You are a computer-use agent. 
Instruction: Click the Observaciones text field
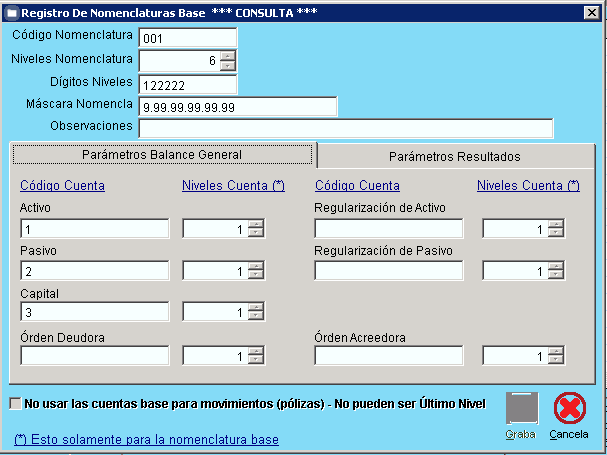point(345,128)
